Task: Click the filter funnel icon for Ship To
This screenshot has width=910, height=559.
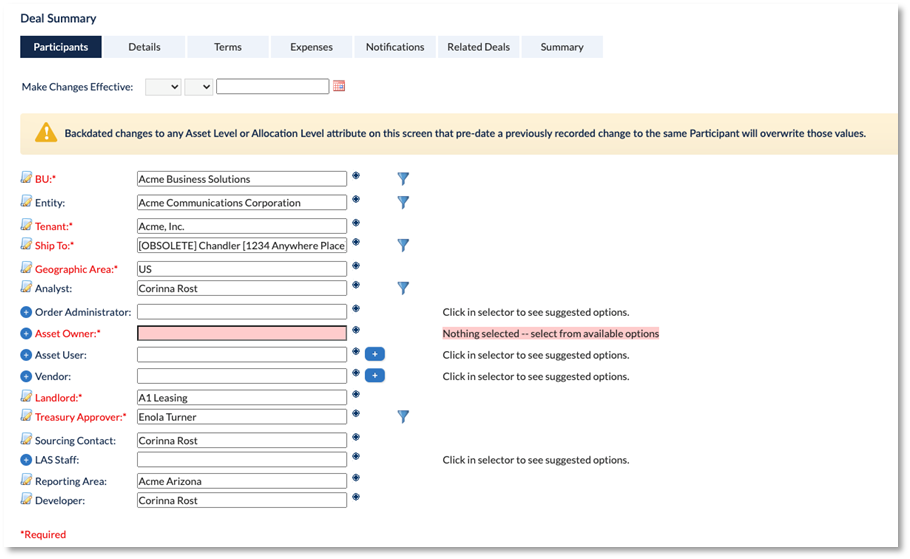Action: pos(403,246)
